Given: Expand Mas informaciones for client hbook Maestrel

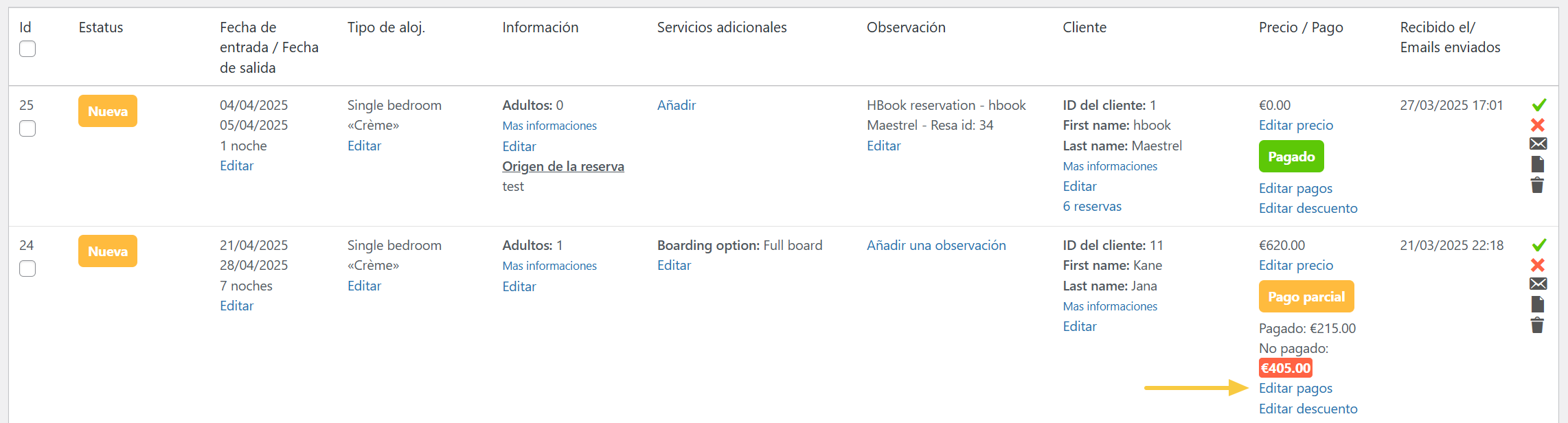Looking at the screenshot, I should 1110,166.
